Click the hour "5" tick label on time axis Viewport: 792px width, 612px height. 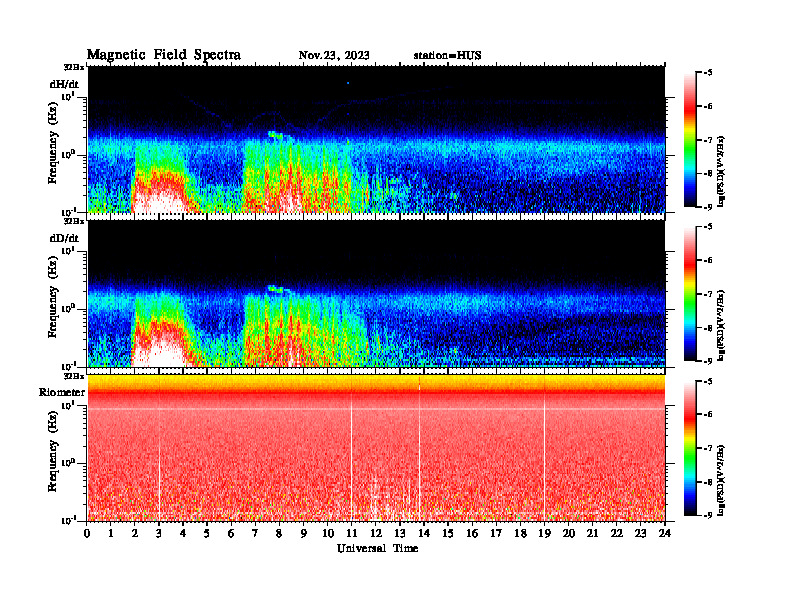click(208, 533)
